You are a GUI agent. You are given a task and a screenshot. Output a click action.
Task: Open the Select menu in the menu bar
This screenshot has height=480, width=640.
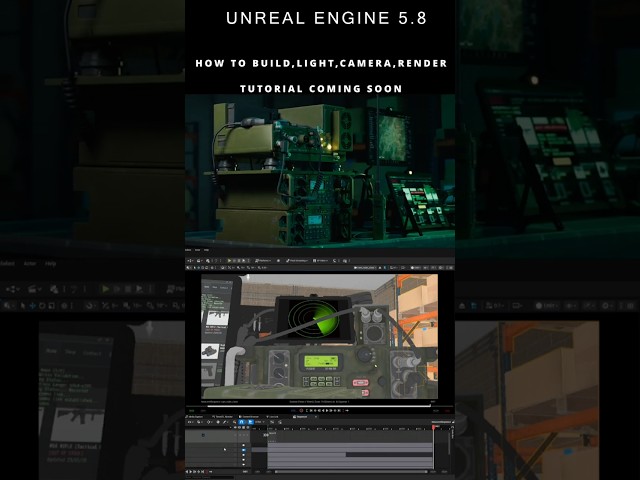187,250
